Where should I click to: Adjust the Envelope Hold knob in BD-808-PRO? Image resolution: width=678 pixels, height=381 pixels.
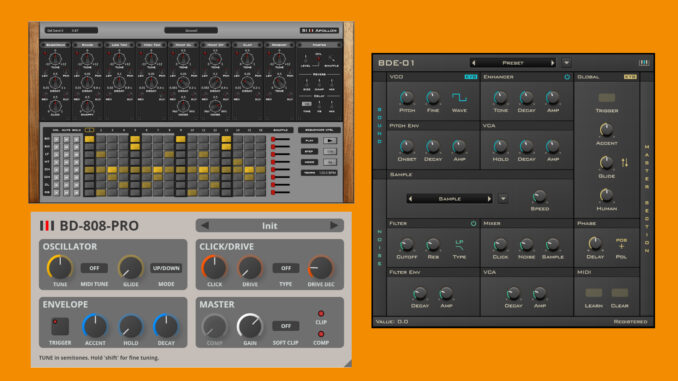pos(131,326)
